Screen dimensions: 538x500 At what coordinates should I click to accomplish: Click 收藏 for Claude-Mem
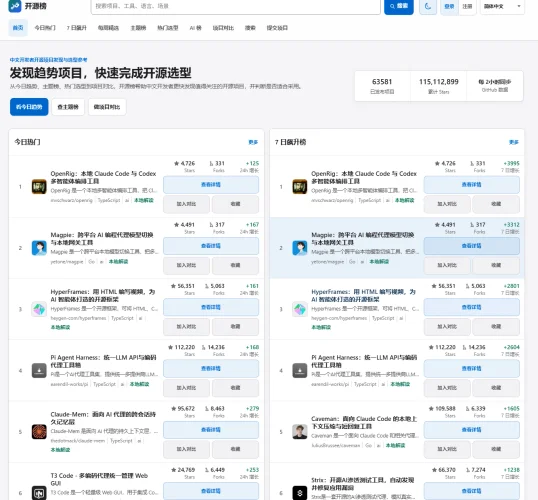click(235, 449)
